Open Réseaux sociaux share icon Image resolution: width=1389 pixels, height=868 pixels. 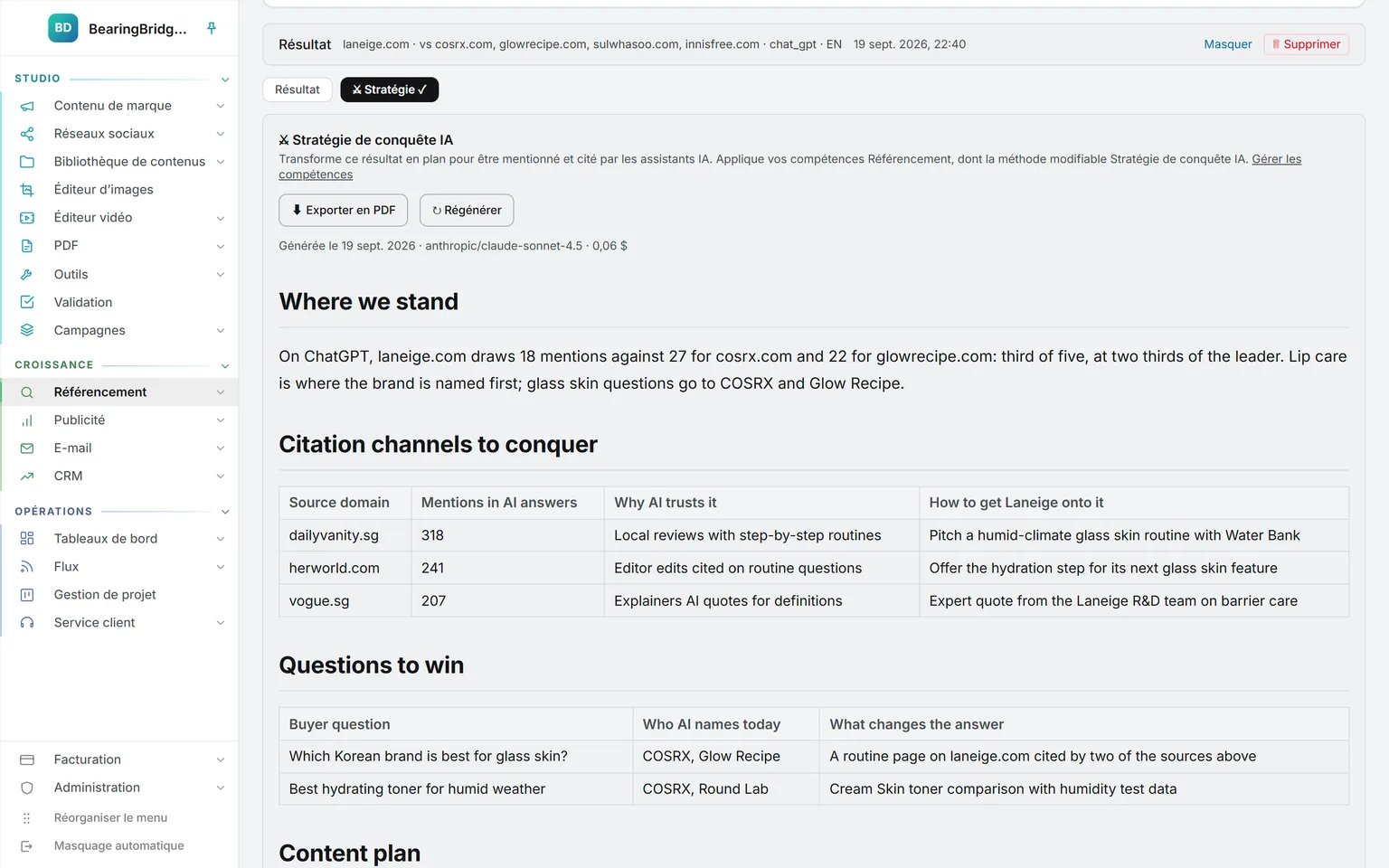point(27,134)
